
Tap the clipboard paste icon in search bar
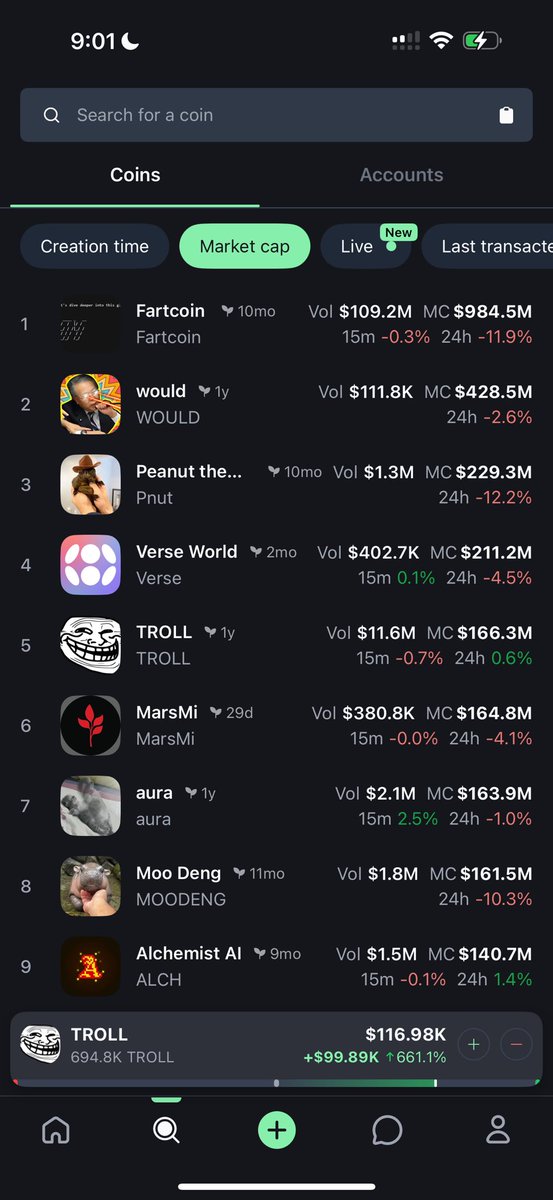pos(506,115)
